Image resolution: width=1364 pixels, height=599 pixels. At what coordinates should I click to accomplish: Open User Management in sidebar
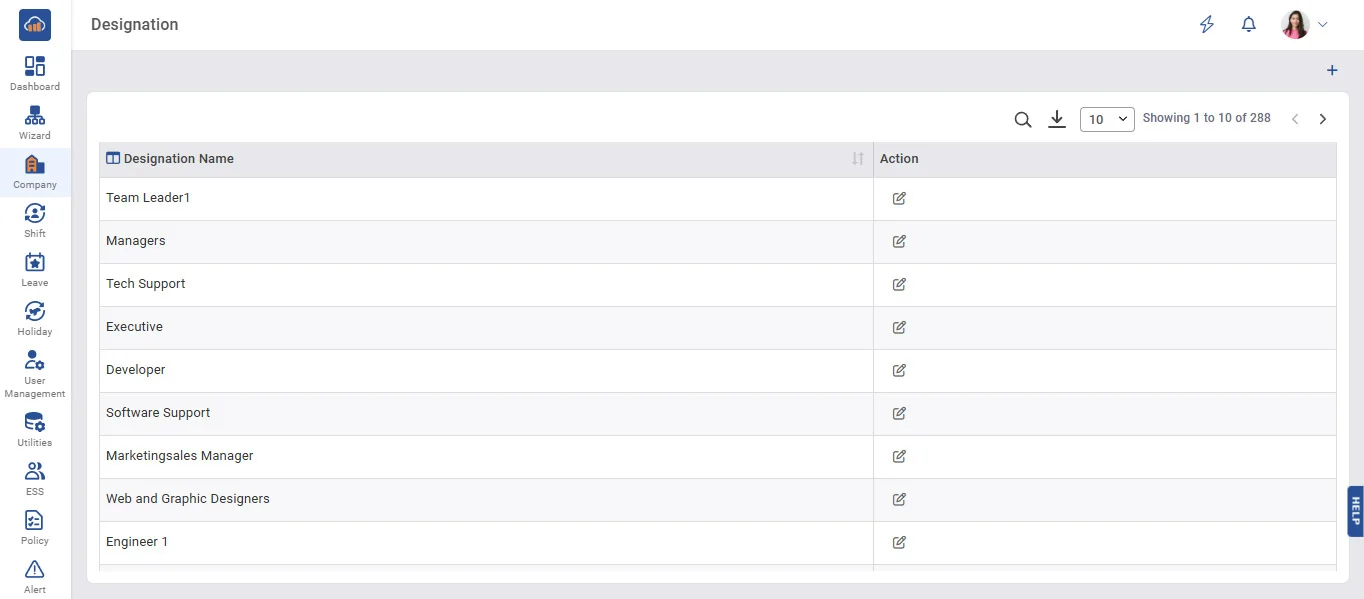coord(35,374)
